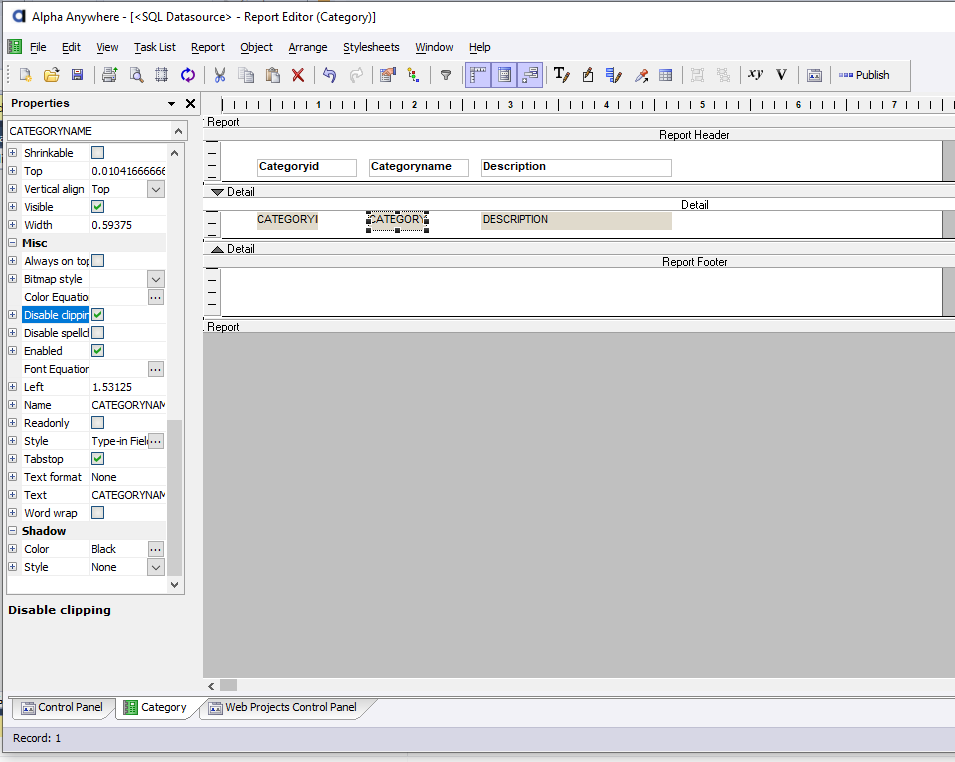Click the V variable toolbar icon
The width and height of the screenshot is (955, 762).
tap(781, 75)
